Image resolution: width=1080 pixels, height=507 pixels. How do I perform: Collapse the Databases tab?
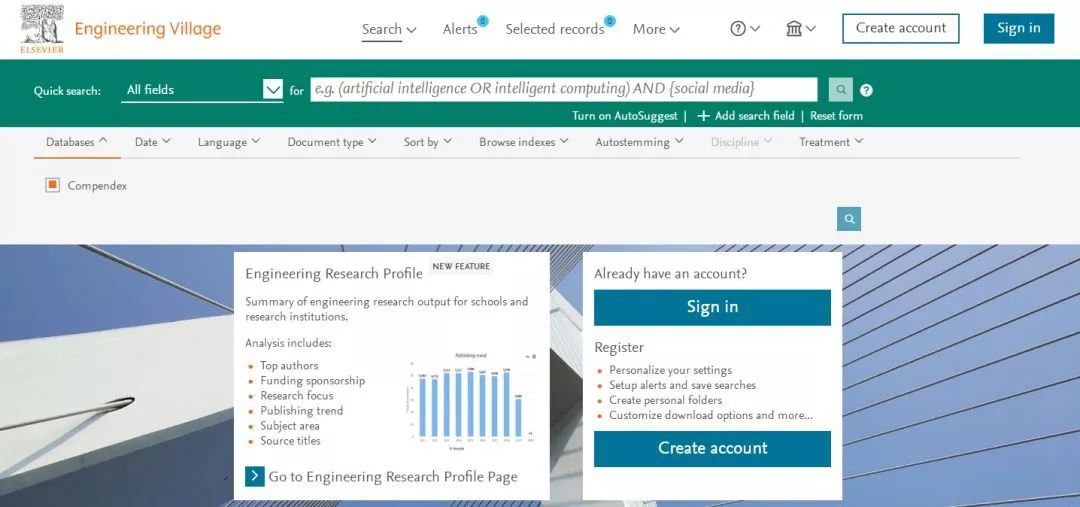click(77, 142)
